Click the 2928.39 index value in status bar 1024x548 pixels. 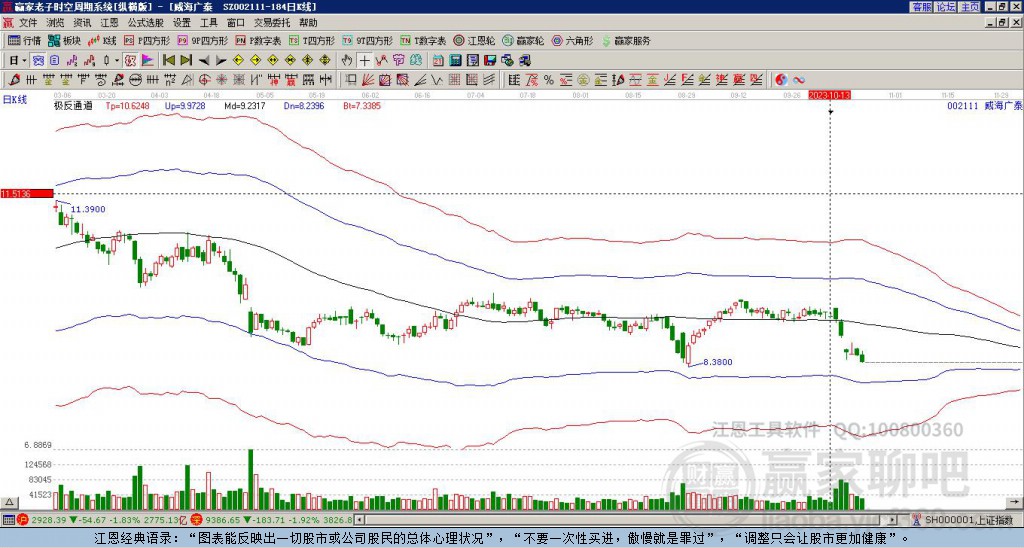pyautogui.click(x=49, y=520)
